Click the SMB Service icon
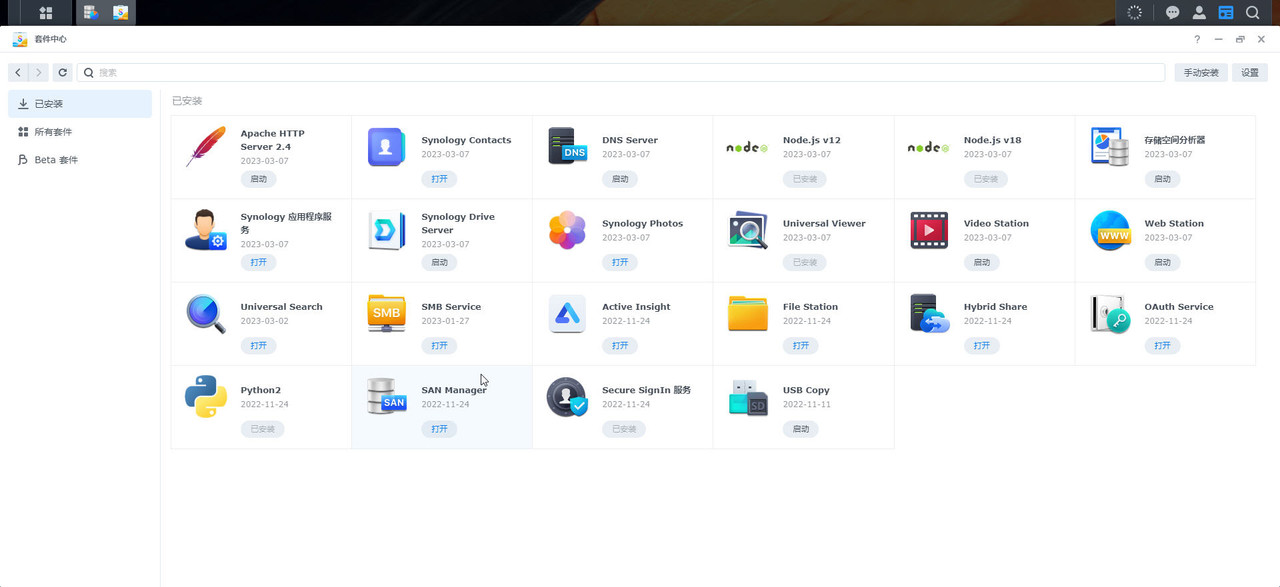This screenshot has width=1280, height=587. (x=386, y=313)
